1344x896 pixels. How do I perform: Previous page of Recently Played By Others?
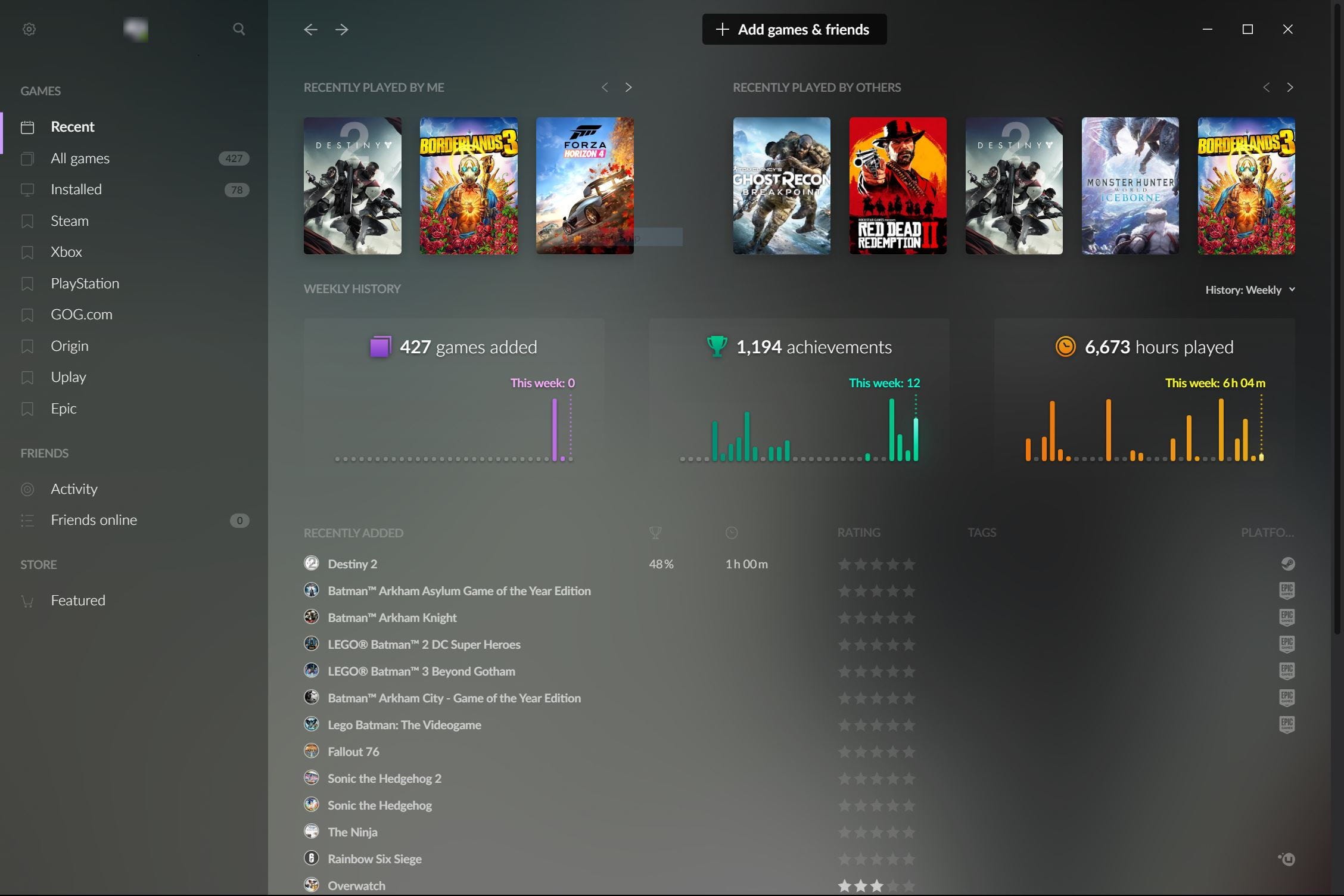tap(1266, 88)
